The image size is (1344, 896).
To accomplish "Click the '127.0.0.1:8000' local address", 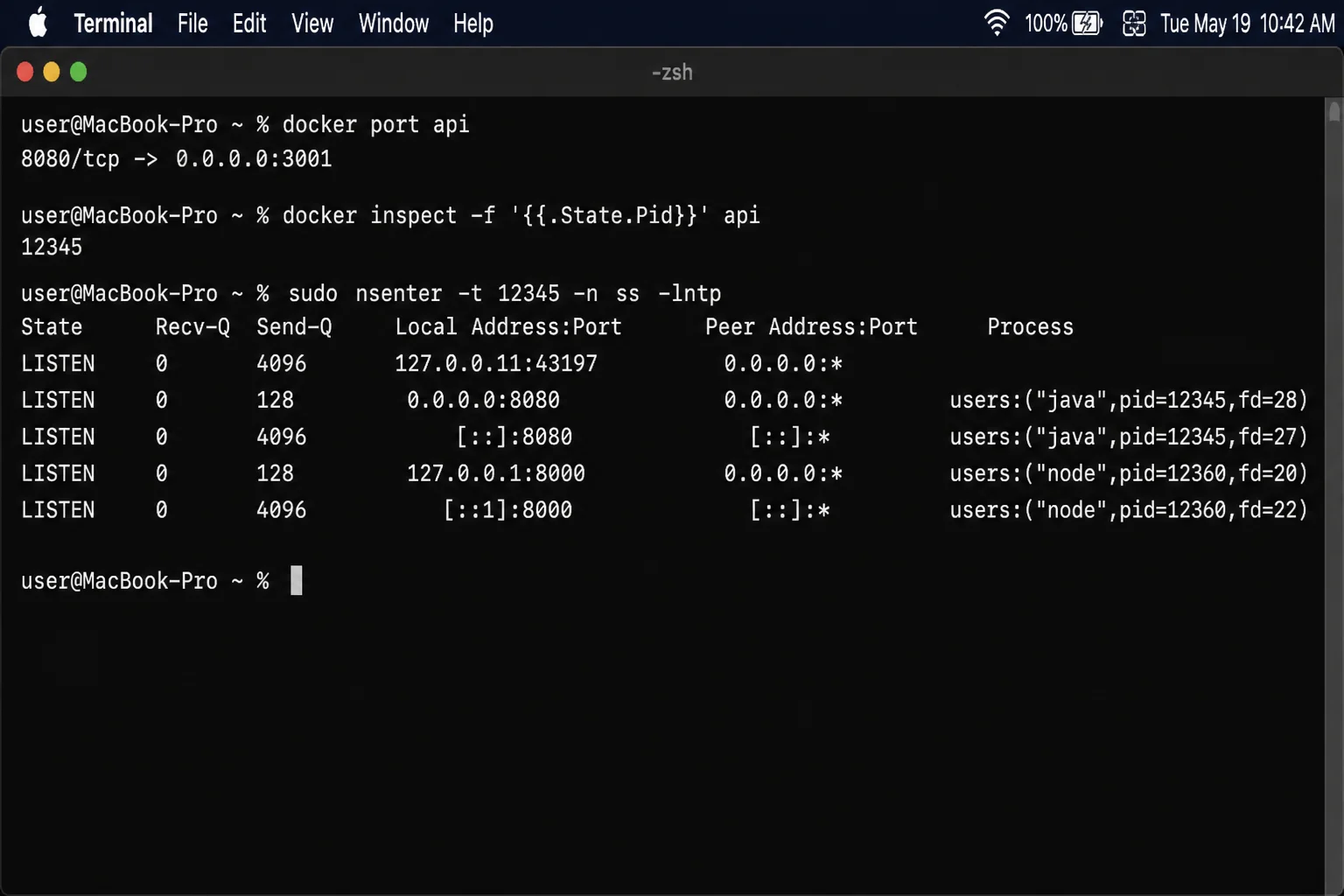I will point(496,474).
